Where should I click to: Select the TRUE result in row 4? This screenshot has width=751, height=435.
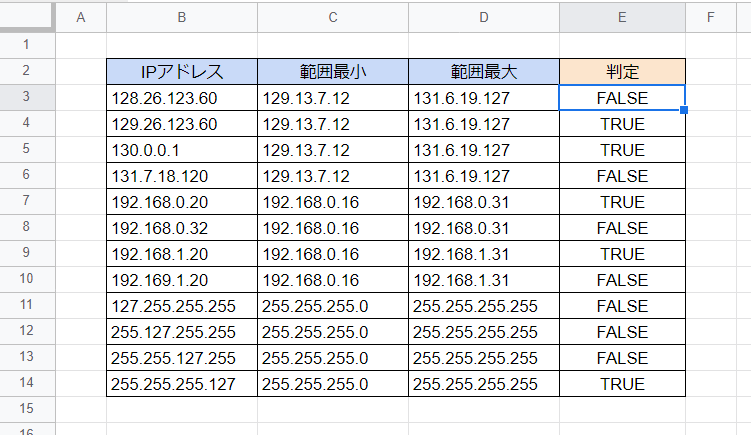[x=622, y=124]
